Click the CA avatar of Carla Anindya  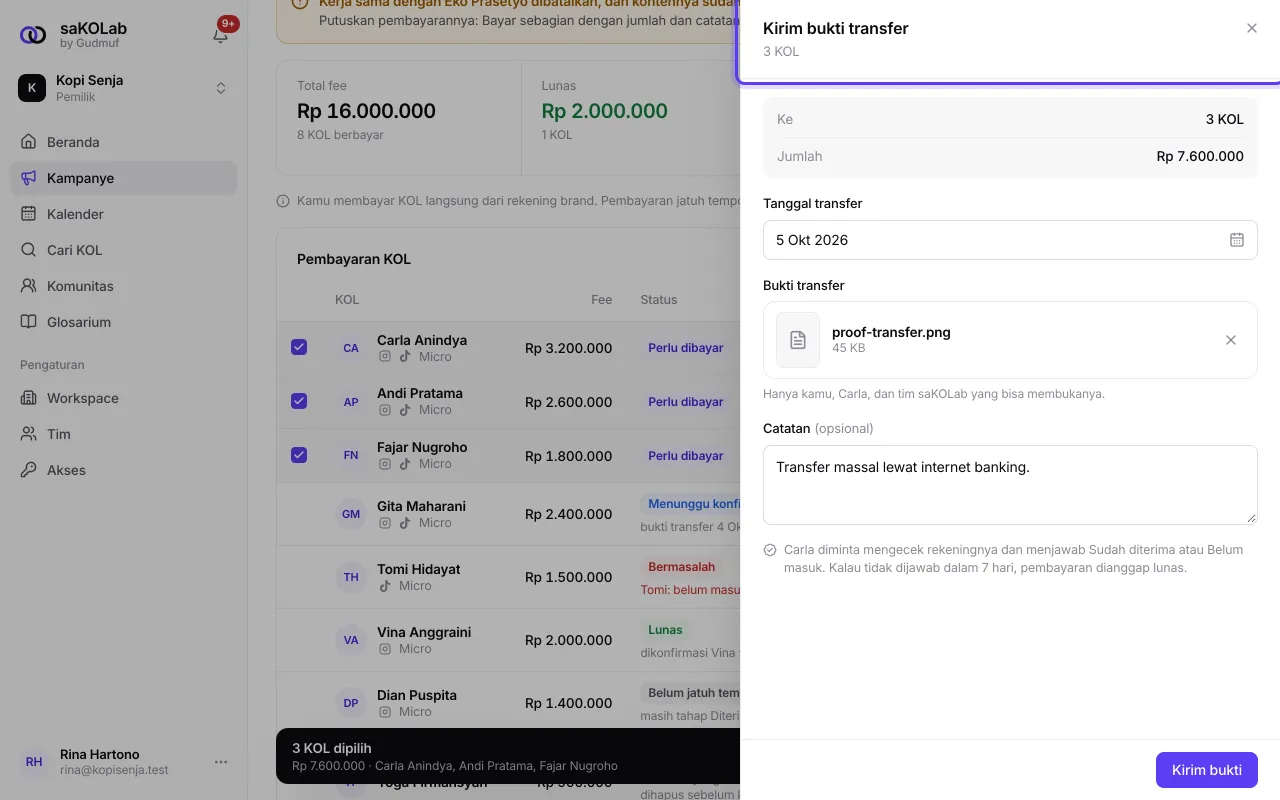tap(351, 348)
